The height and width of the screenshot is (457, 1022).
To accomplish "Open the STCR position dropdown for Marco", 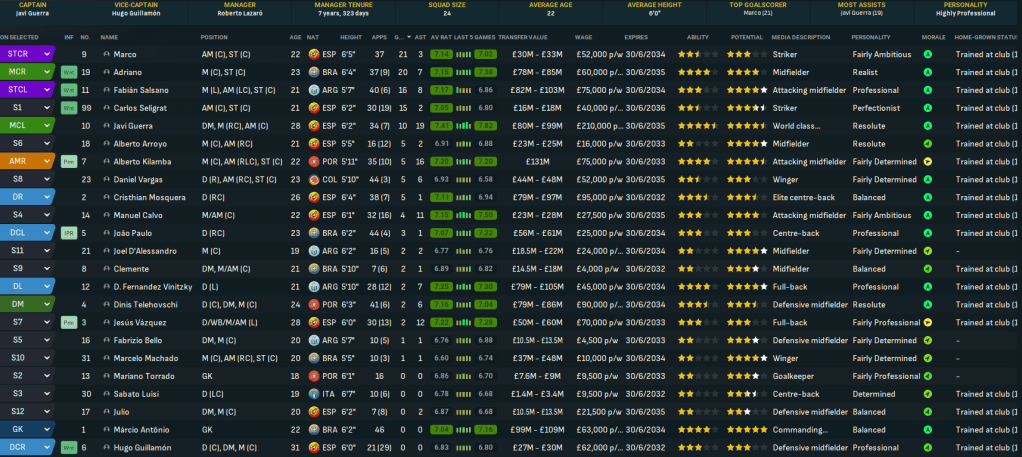I will pos(46,54).
